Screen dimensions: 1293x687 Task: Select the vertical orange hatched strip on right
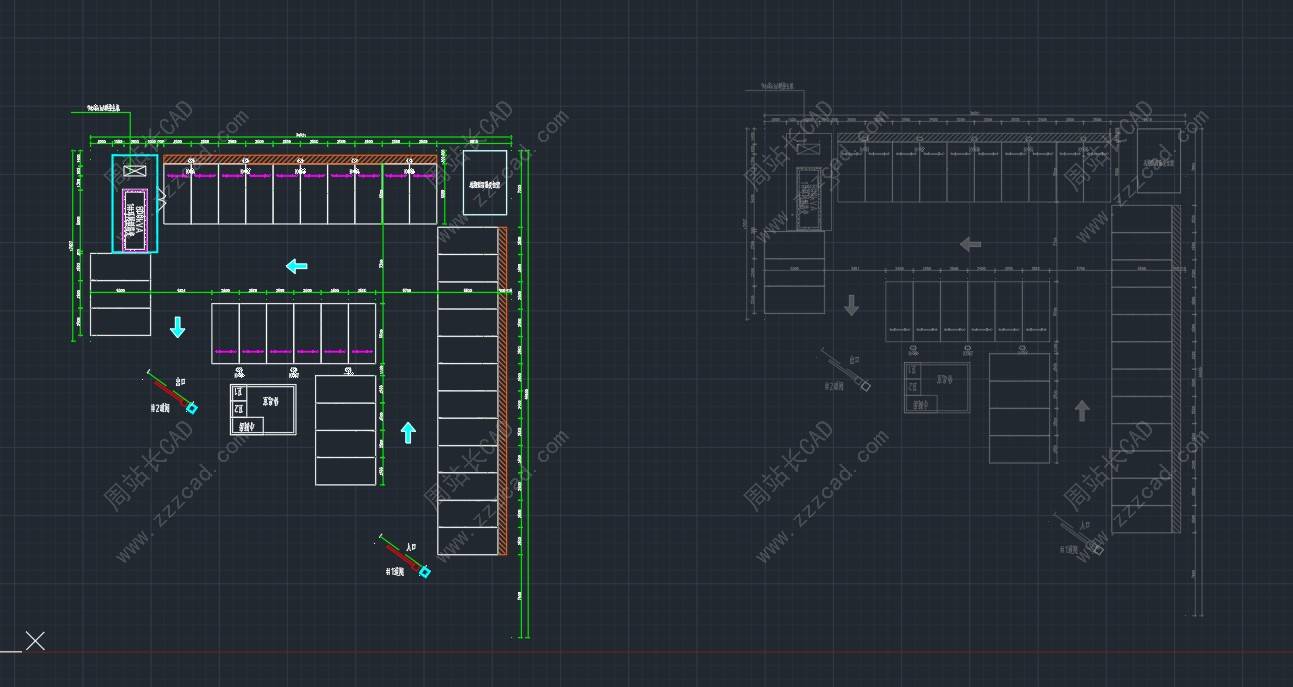pos(503,390)
